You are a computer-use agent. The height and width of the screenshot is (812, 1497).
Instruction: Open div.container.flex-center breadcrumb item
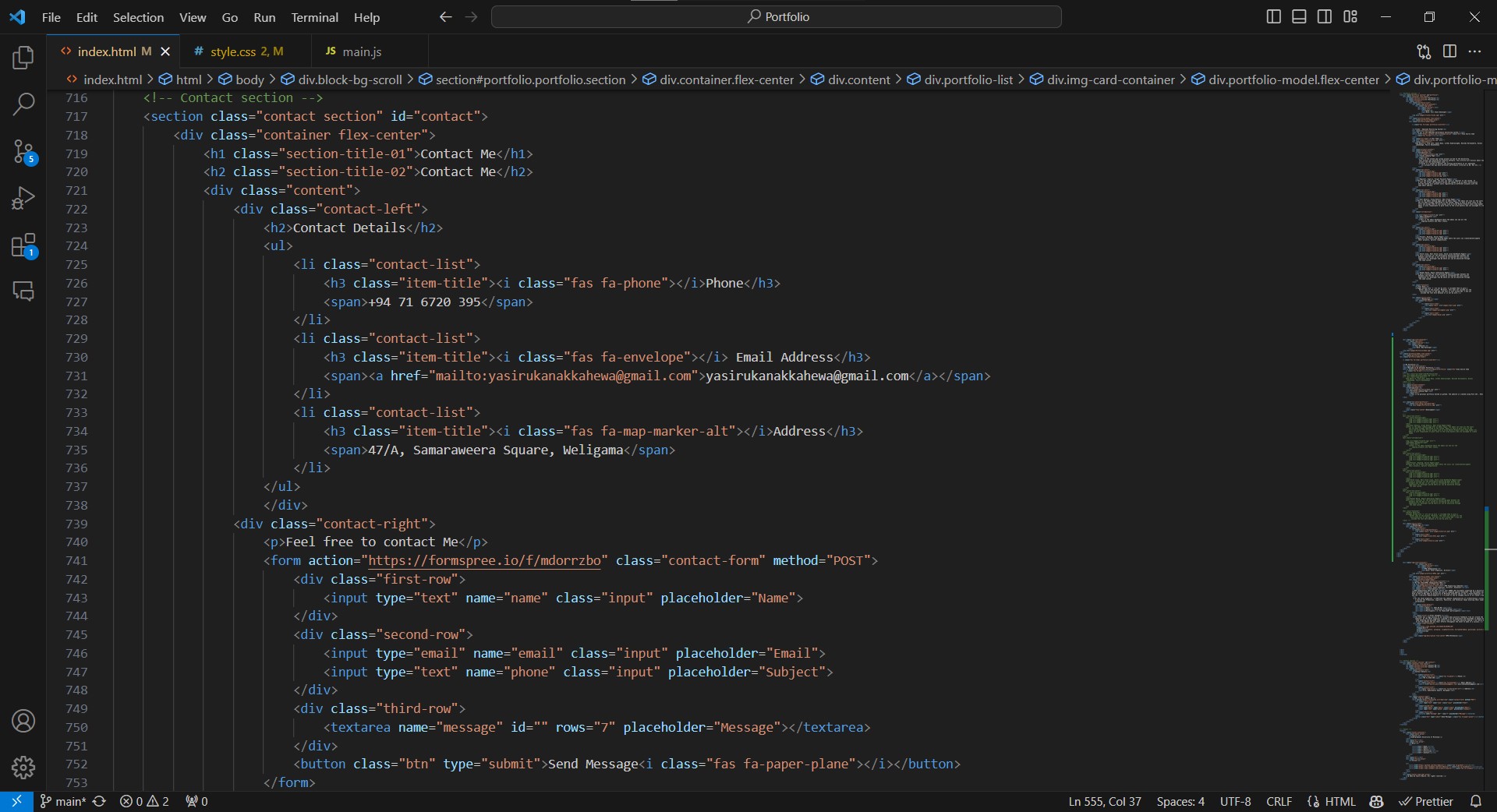coord(718,79)
